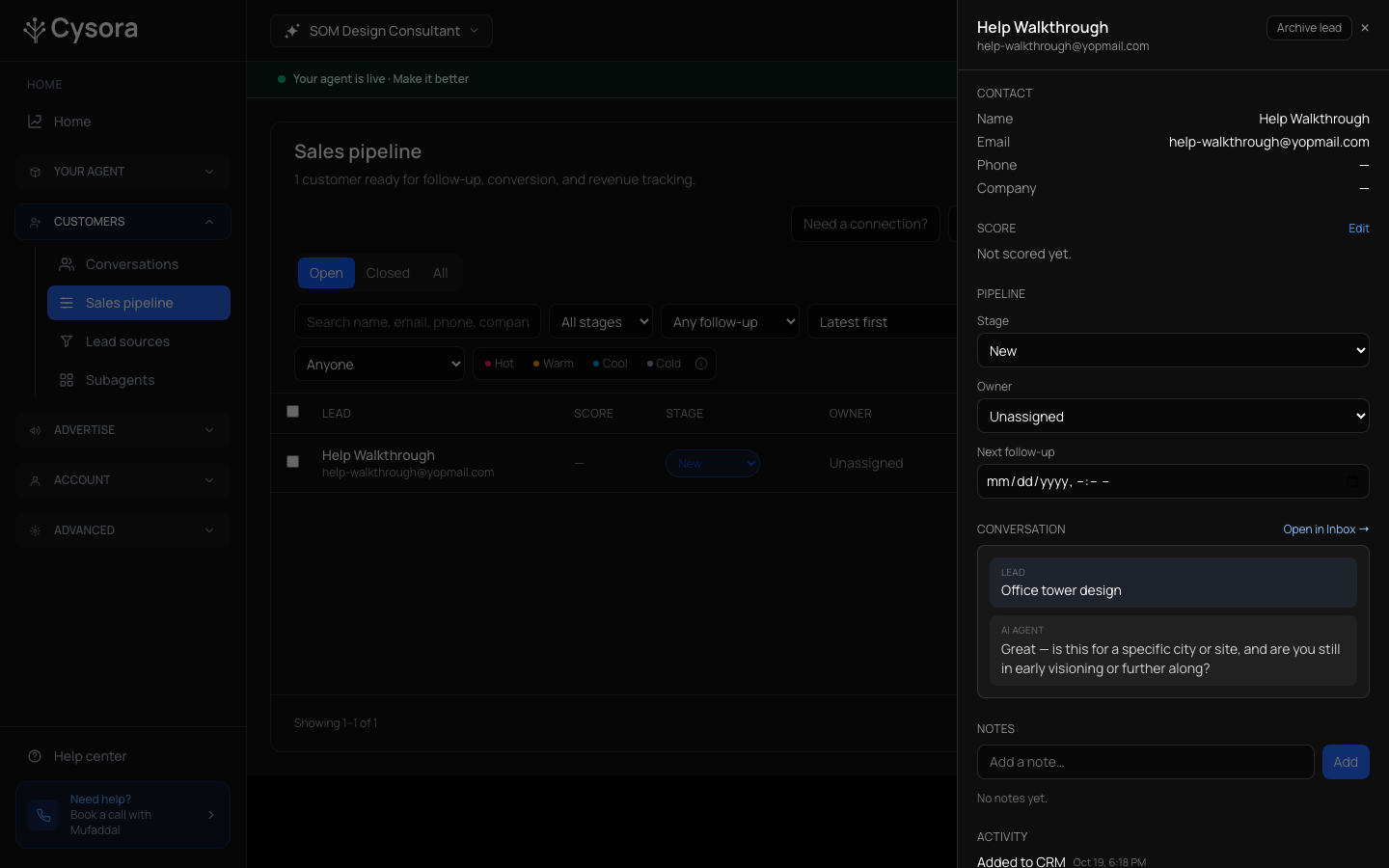Filter by Warm score
The image size is (1389, 868).
coord(554,364)
